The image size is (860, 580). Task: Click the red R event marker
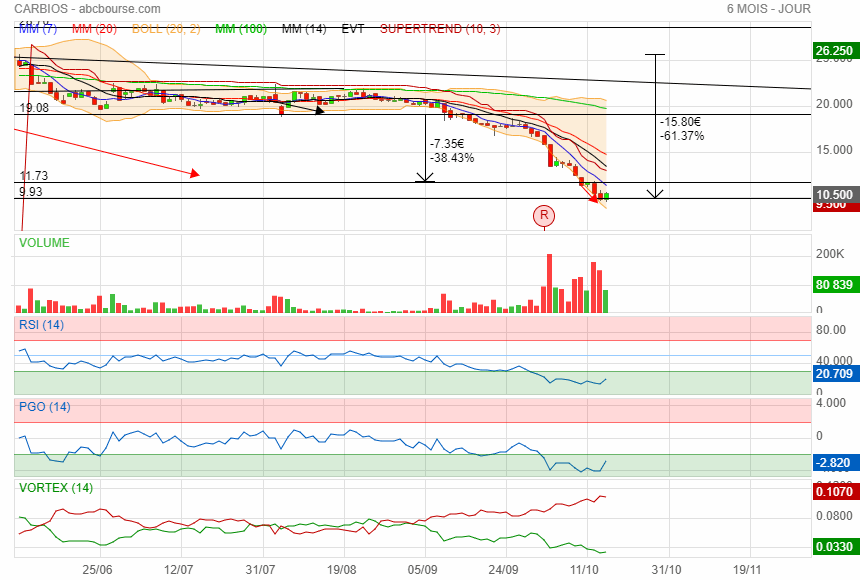544,215
